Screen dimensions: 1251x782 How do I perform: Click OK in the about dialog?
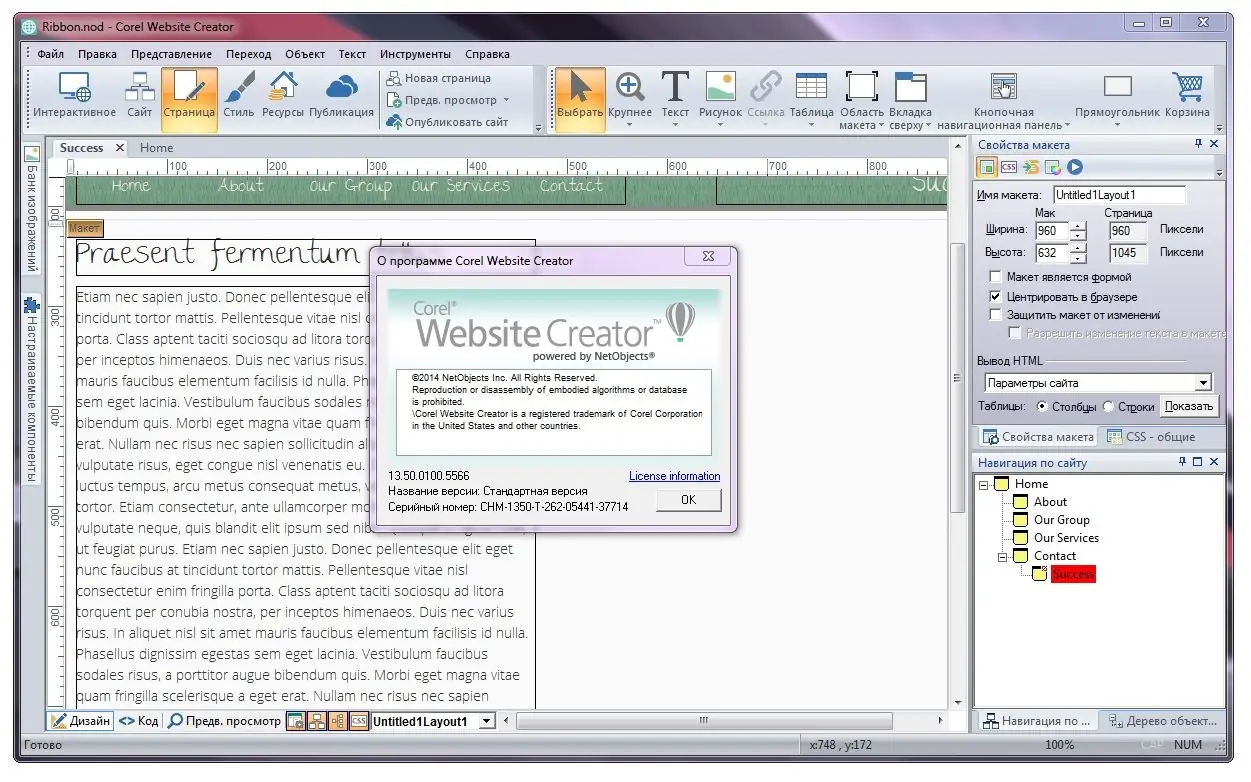[x=688, y=500]
